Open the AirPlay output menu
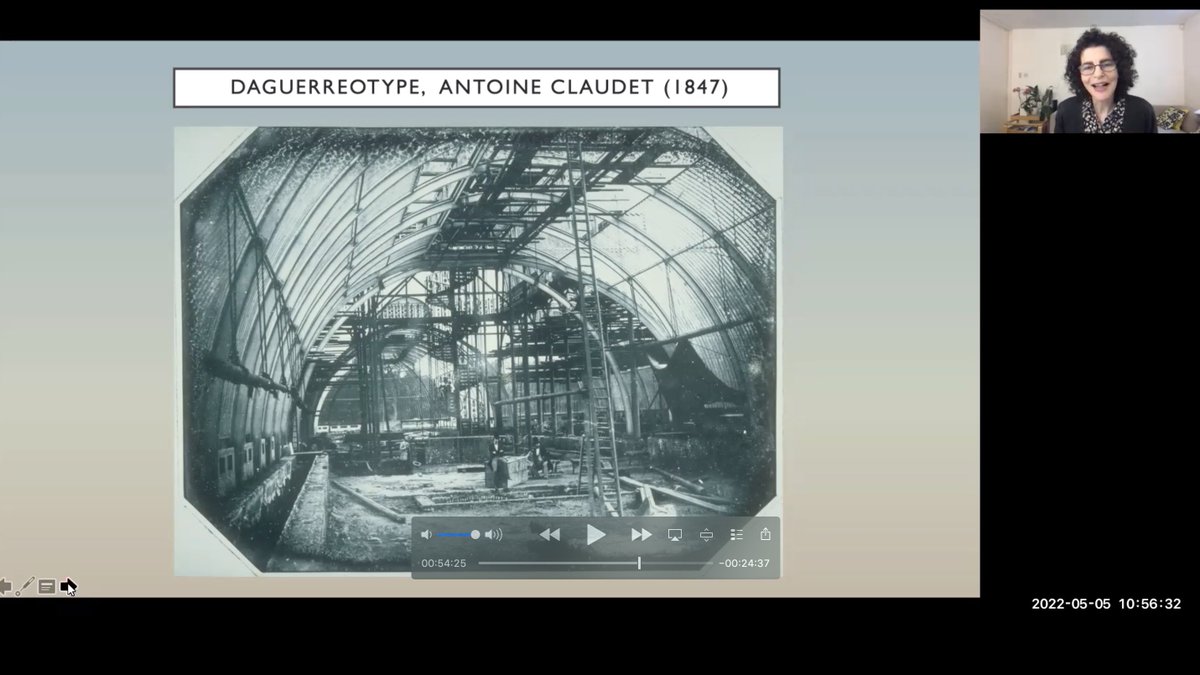1200x675 pixels. (675, 535)
